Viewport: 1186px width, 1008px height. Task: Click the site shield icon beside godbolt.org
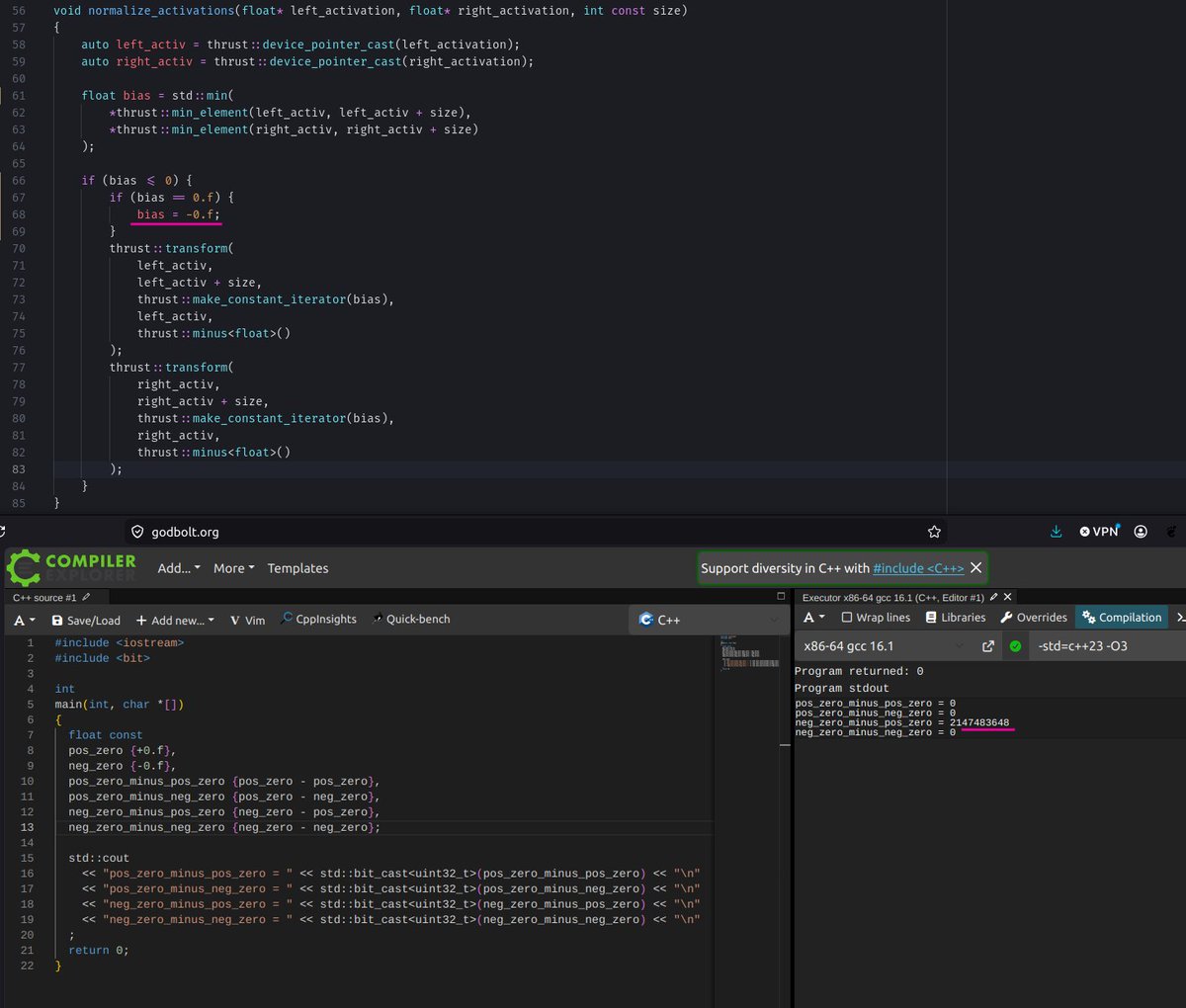coord(137,532)
